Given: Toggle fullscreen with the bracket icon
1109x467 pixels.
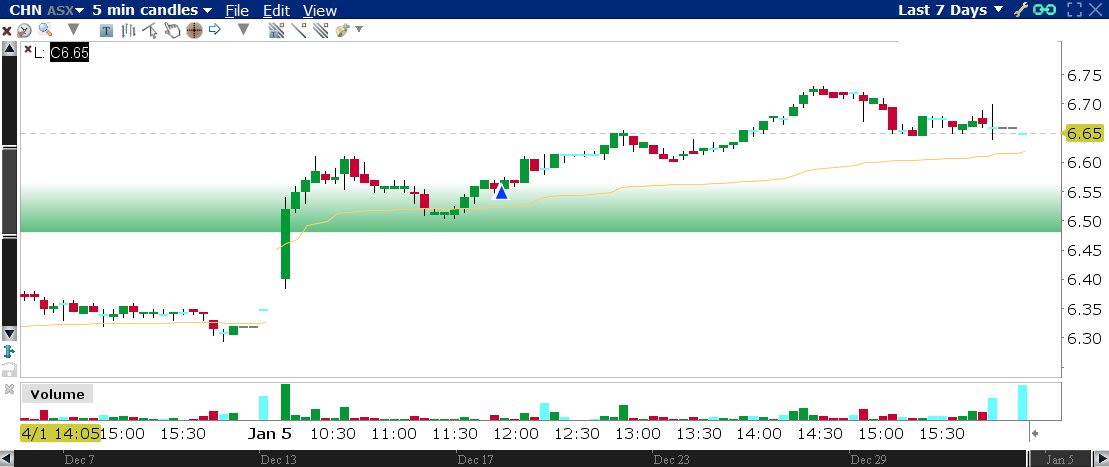Looking at the screenshot, I should tap(1074, 10).
